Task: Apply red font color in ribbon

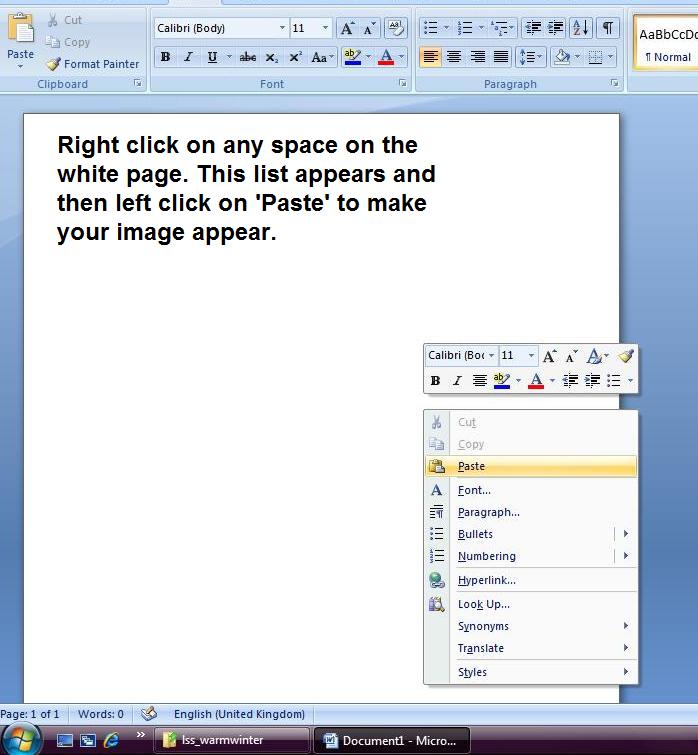Action: point(386,57)
